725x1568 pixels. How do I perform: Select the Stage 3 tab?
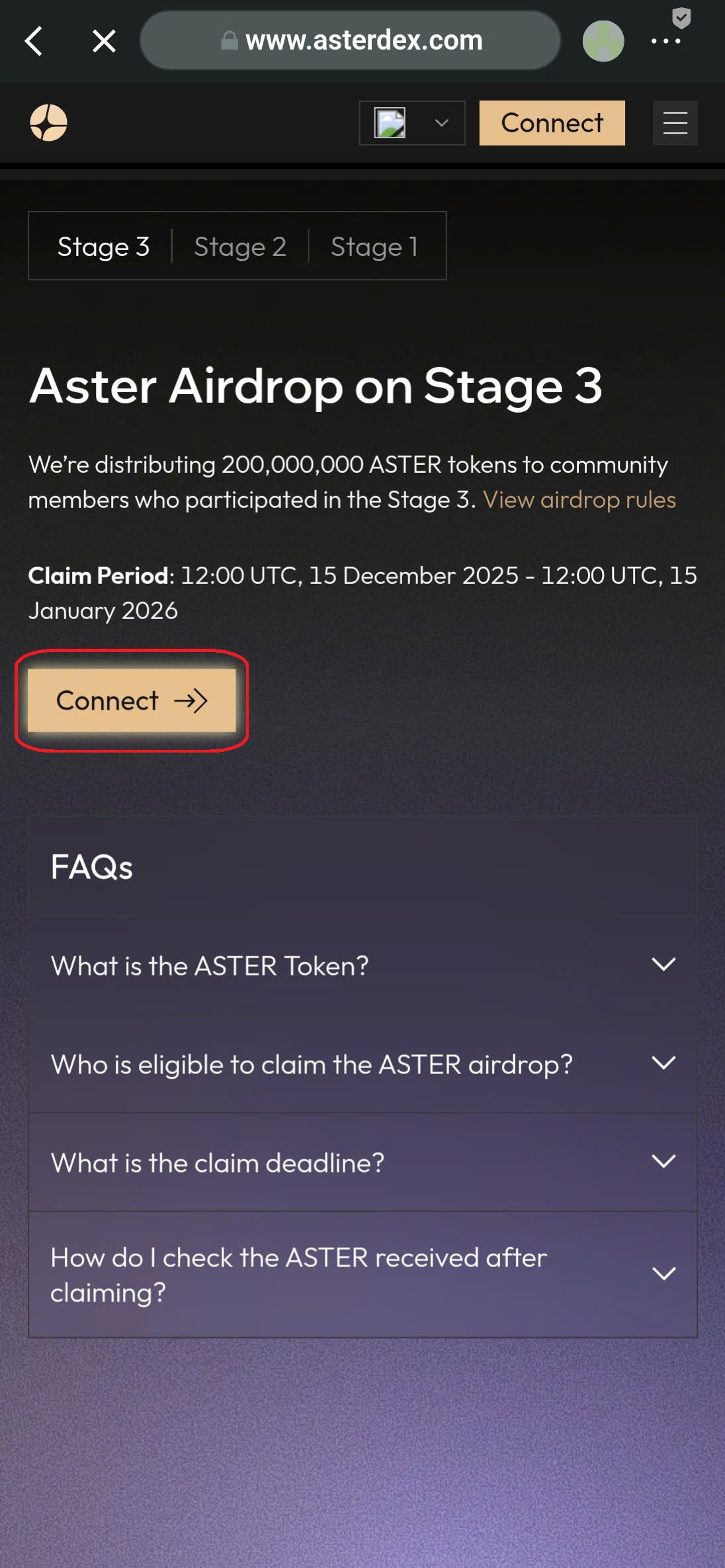coord(103,246)
